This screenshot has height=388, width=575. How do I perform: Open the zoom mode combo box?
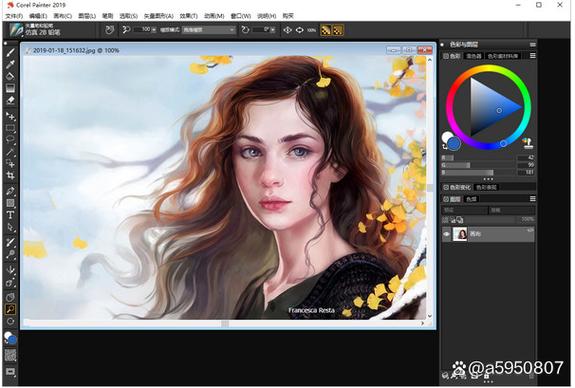pos(209,30)
